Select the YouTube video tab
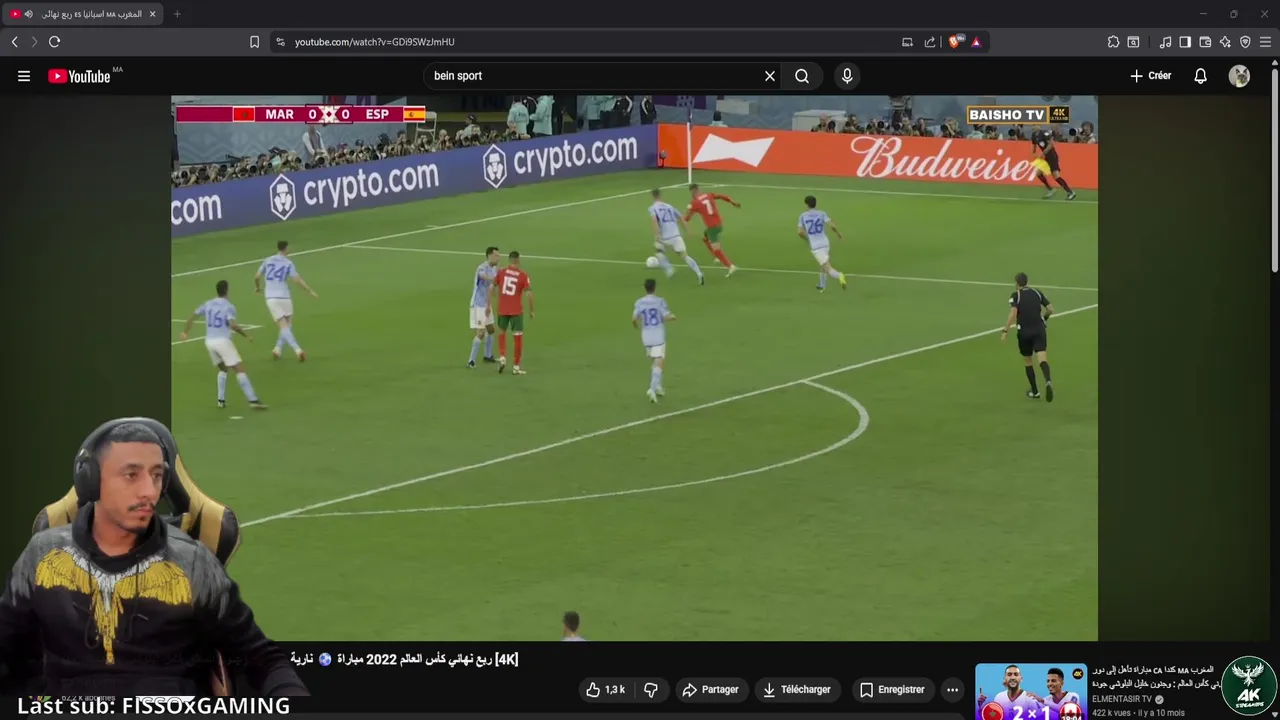Image resolution: width=1280 pixels, height=720 pixels. (x=83, y=14)
